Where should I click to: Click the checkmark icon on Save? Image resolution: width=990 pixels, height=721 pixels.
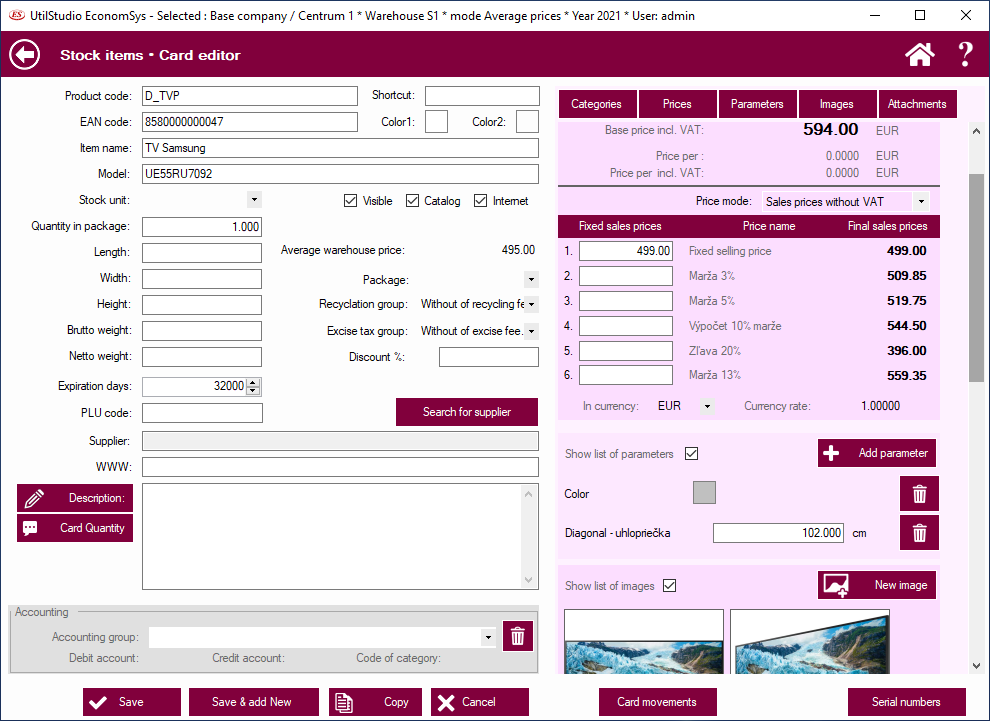pyautogui.click(x=98, y=702)
